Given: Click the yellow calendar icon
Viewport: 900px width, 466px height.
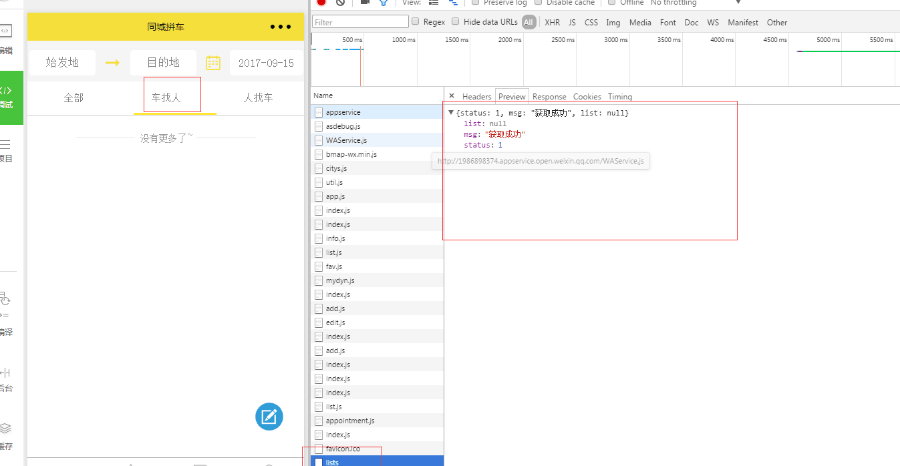Looking at the screenshot, I should click(x=213, y=63).
